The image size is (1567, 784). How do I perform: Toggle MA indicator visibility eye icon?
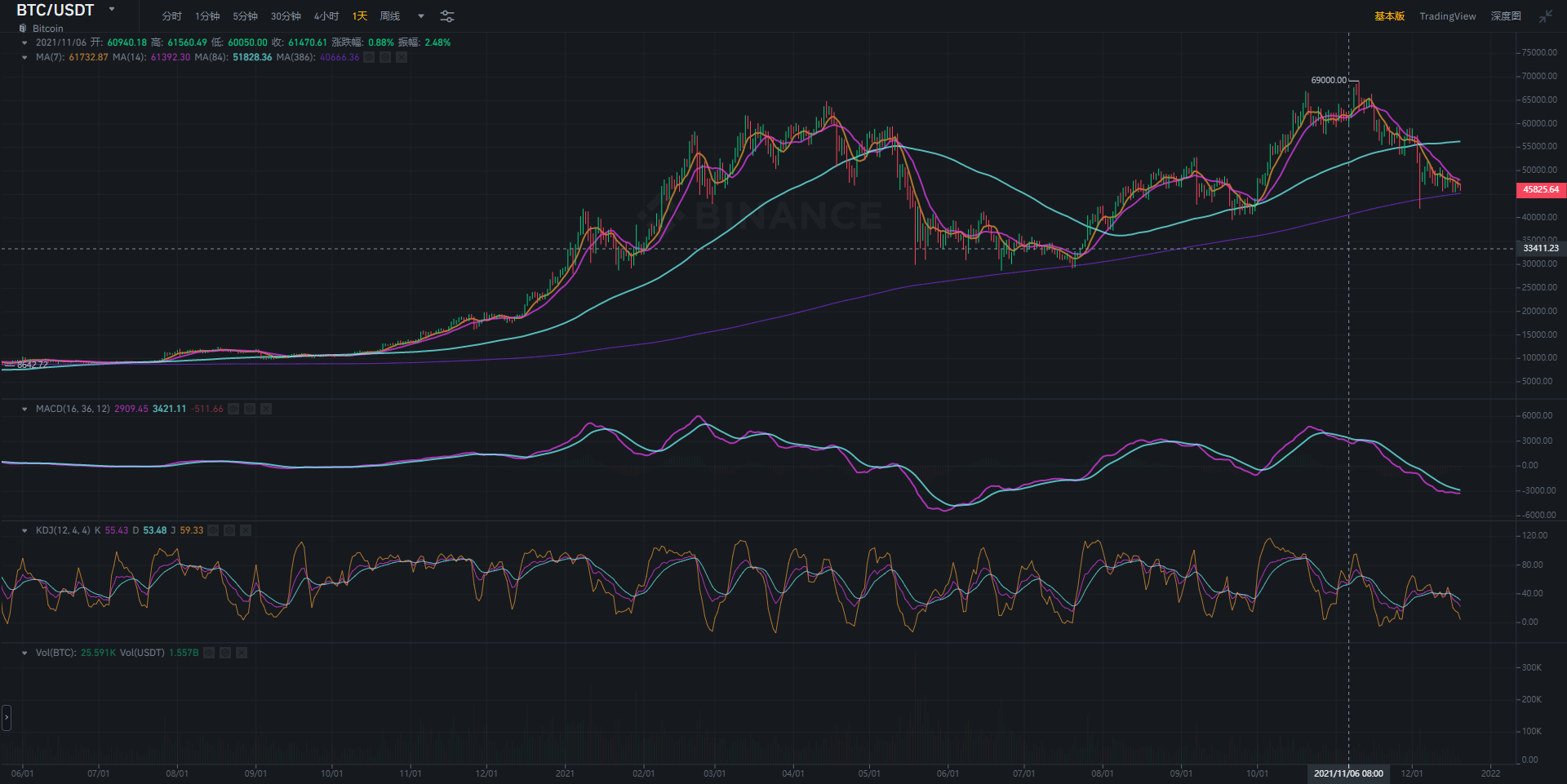[x=369, y=57]
